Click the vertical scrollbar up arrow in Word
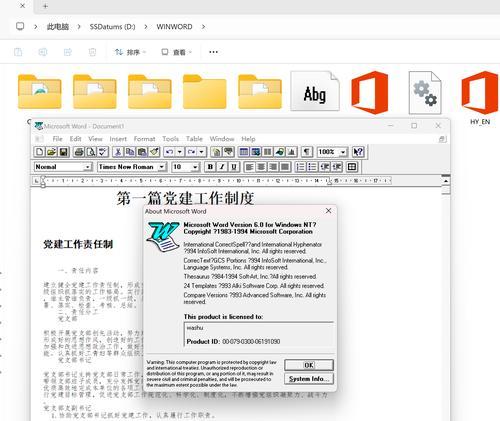The height and width of the screenshot is (421, 500). [446, 180]
